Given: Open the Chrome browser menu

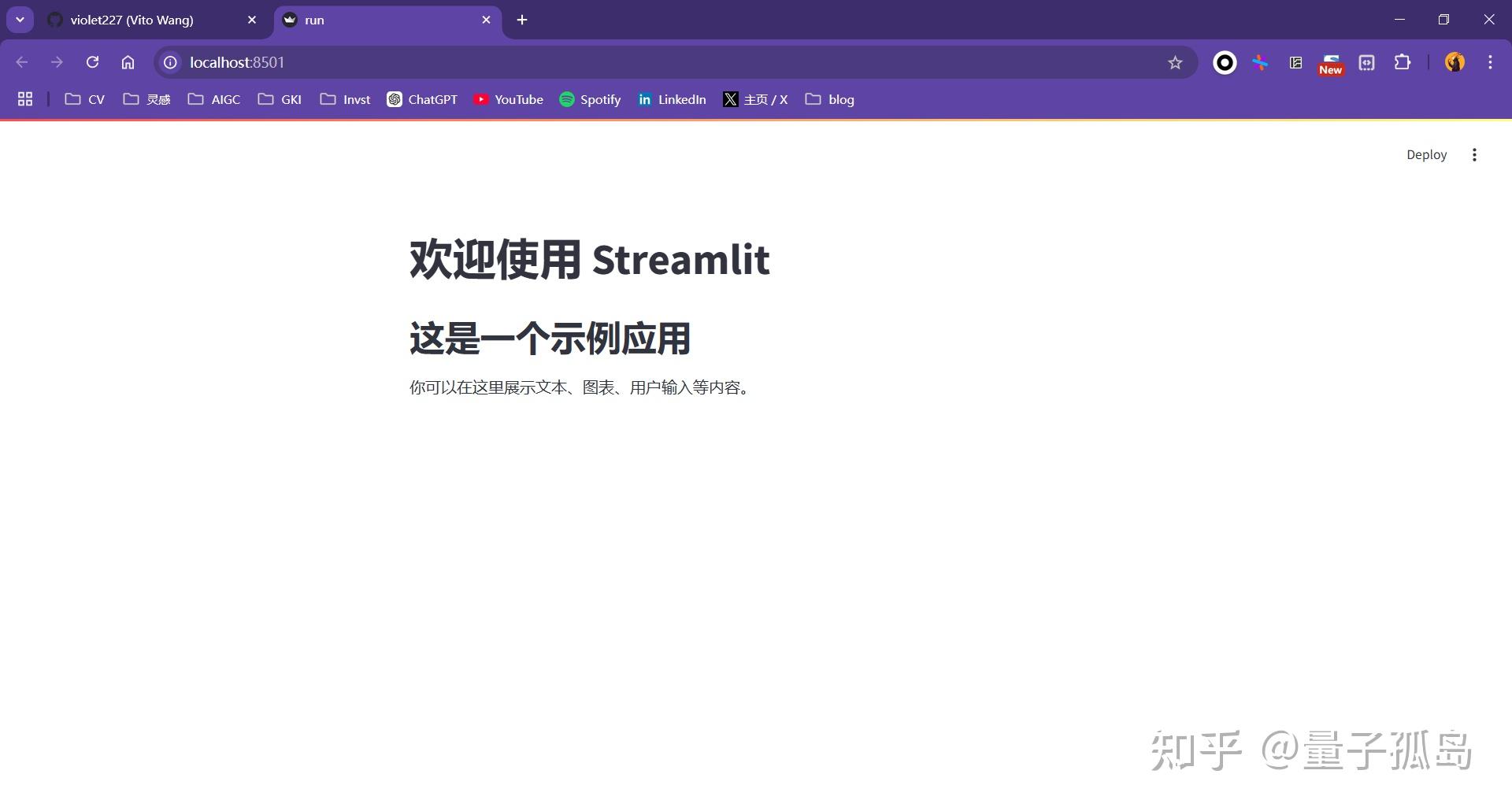Looking at the screenshot, I should click(x=1490, y=62).
